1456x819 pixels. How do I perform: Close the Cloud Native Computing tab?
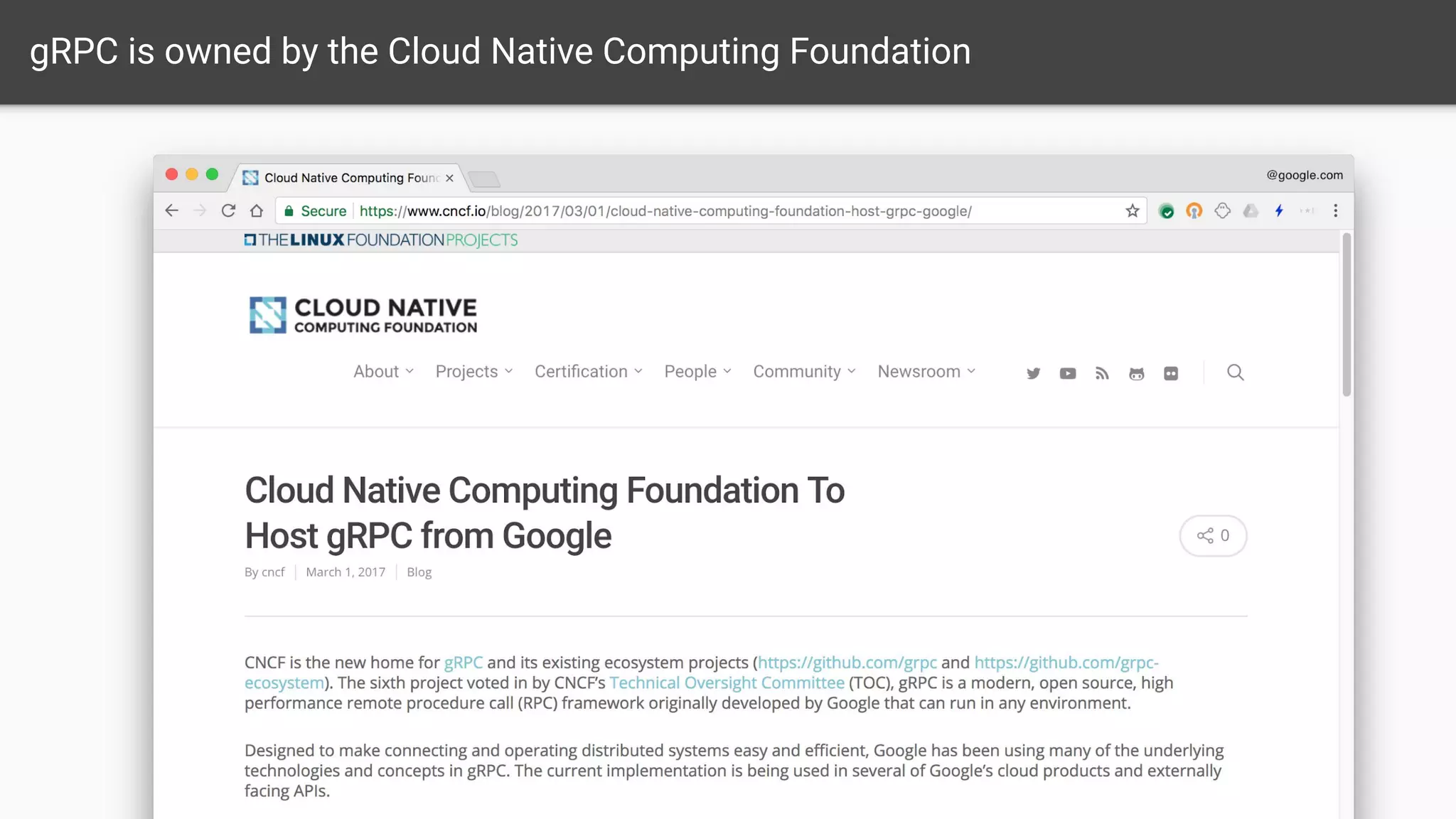pos(449,178)
